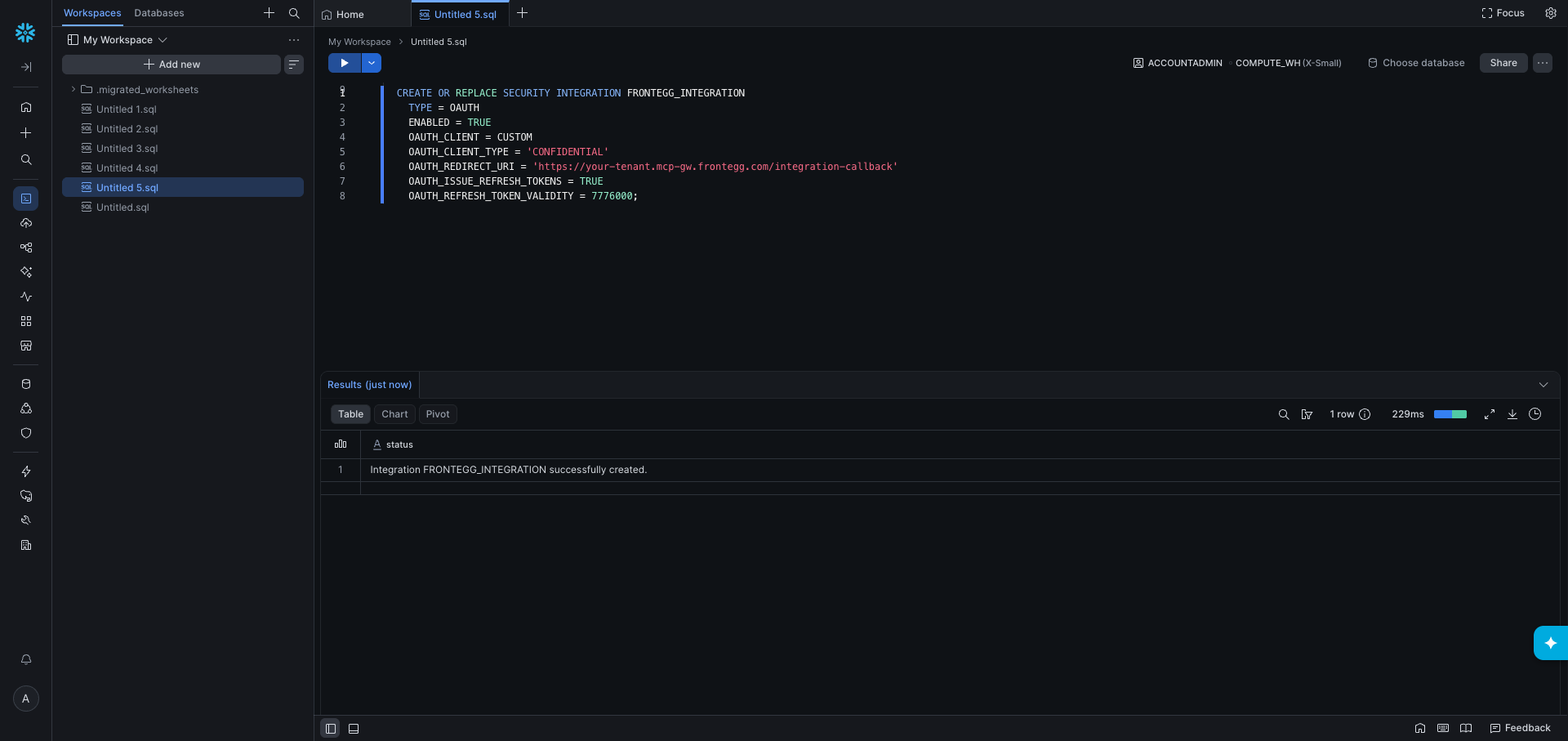
Task: Open the Monitoring pulse icon in the left rail
Action: [x=26, y=297]
